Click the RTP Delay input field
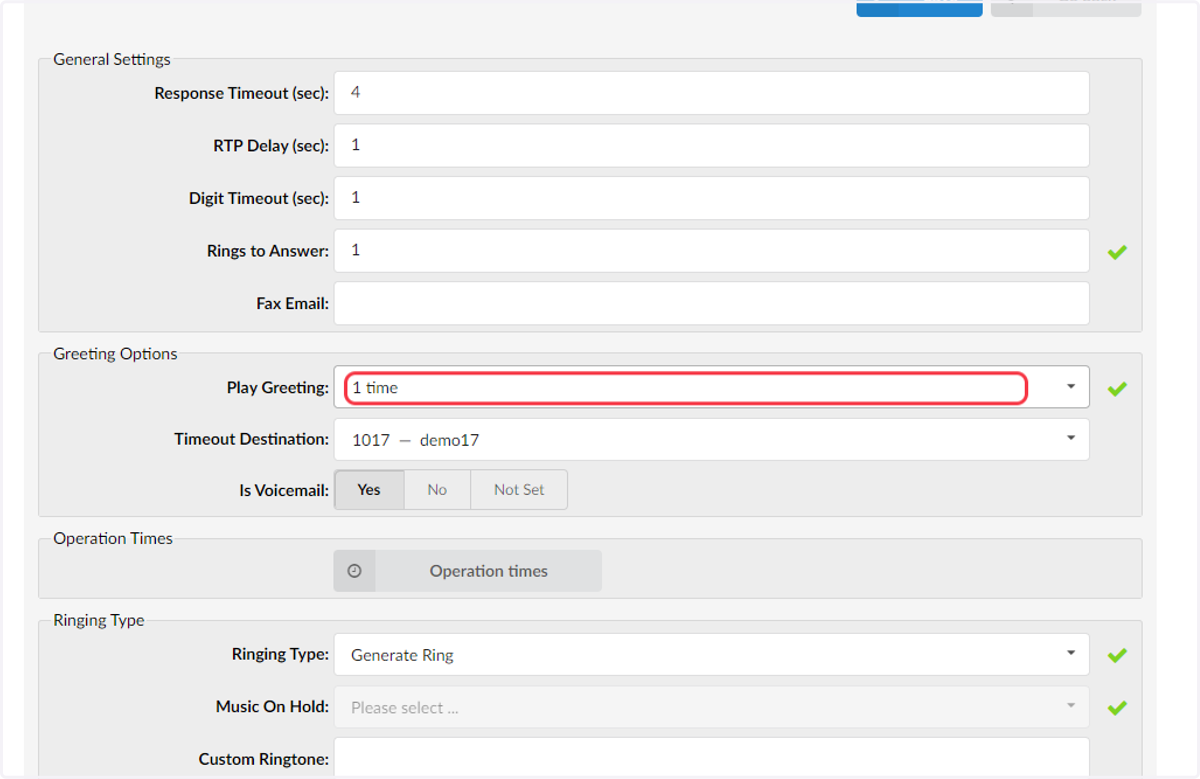This screenshot has width=1200, height=779. coord(711,145)
